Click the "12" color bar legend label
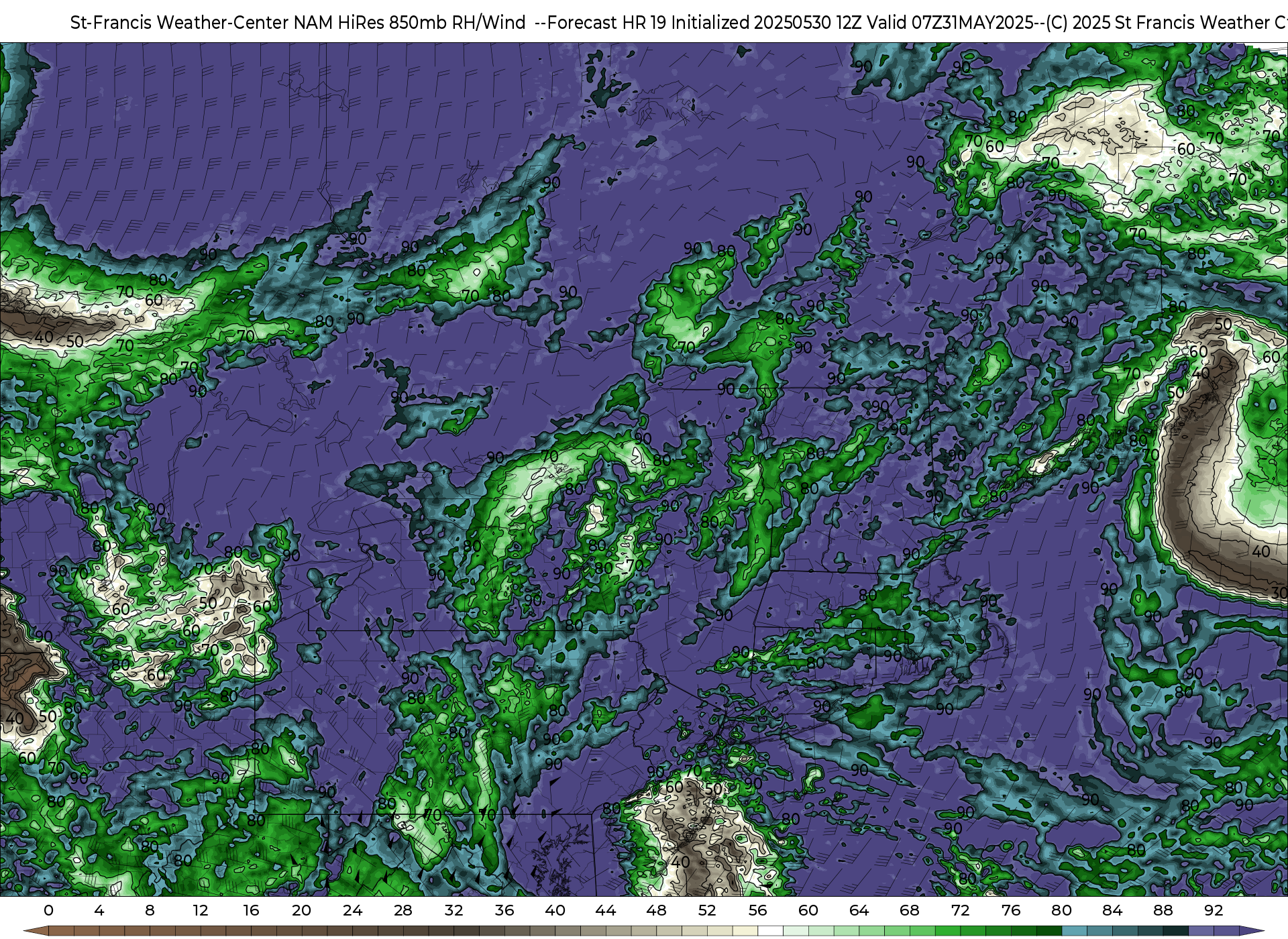Viewport: 1288px width, 939px height. [x=201, y=910]
